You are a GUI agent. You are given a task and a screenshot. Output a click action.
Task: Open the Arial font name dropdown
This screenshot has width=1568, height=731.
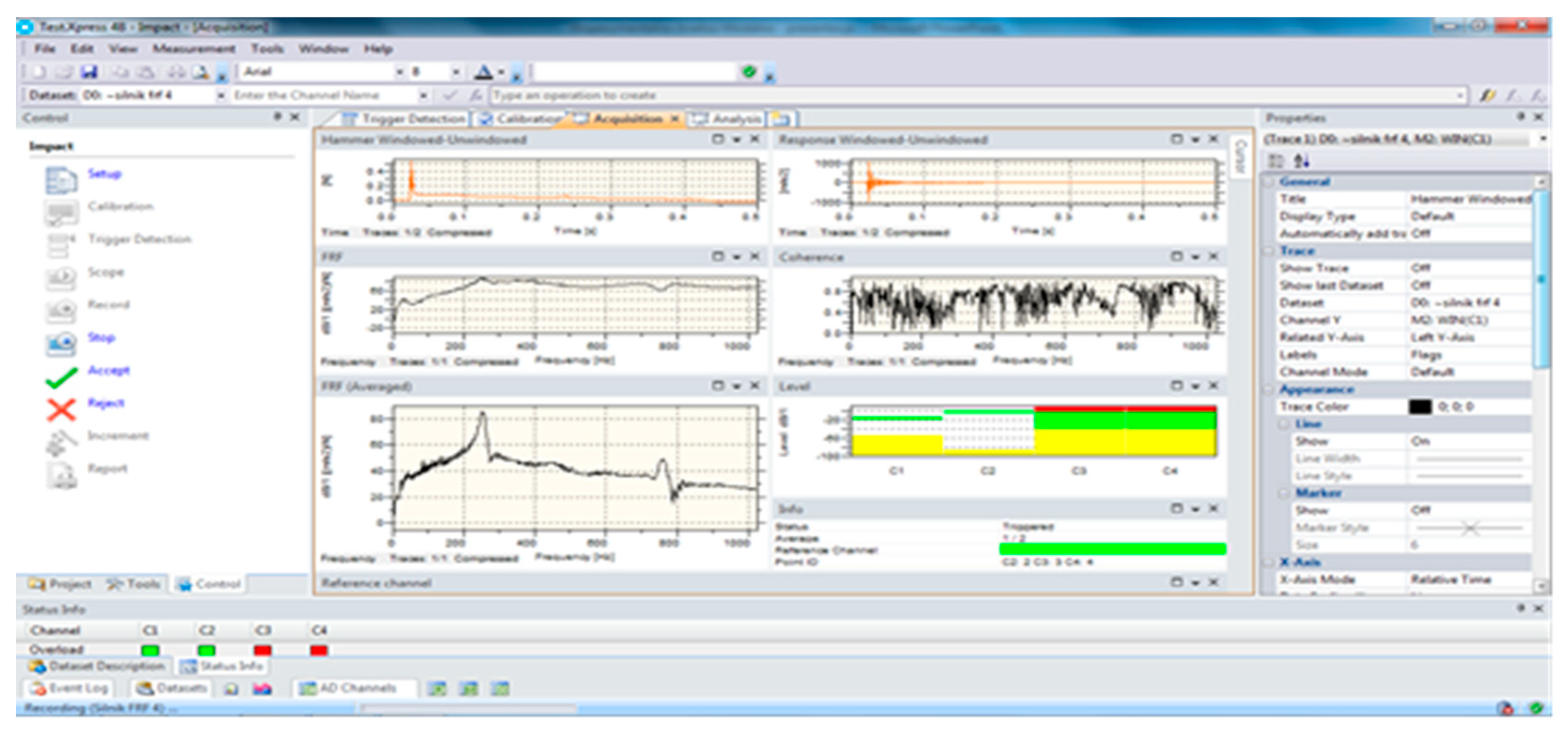click(x=400, y=72)
